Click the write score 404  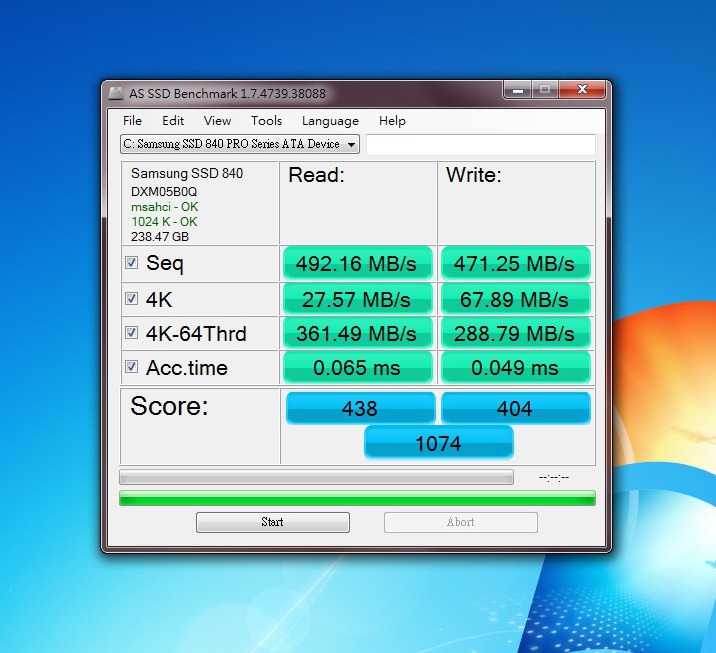pyautogui.click(x=516, y=408)
